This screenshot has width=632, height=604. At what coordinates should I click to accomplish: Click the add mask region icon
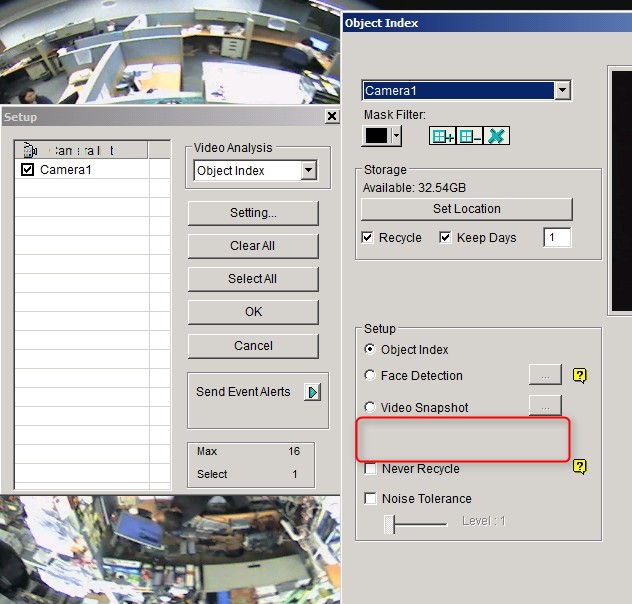click(x=442, y=136)
